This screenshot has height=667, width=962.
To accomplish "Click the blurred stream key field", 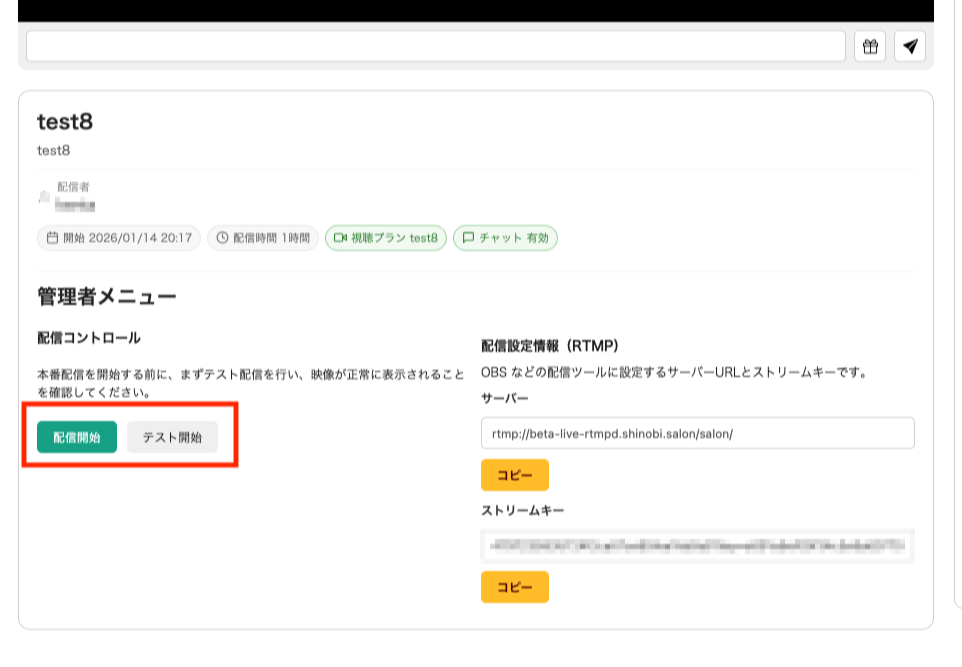I will pos(697,546).
